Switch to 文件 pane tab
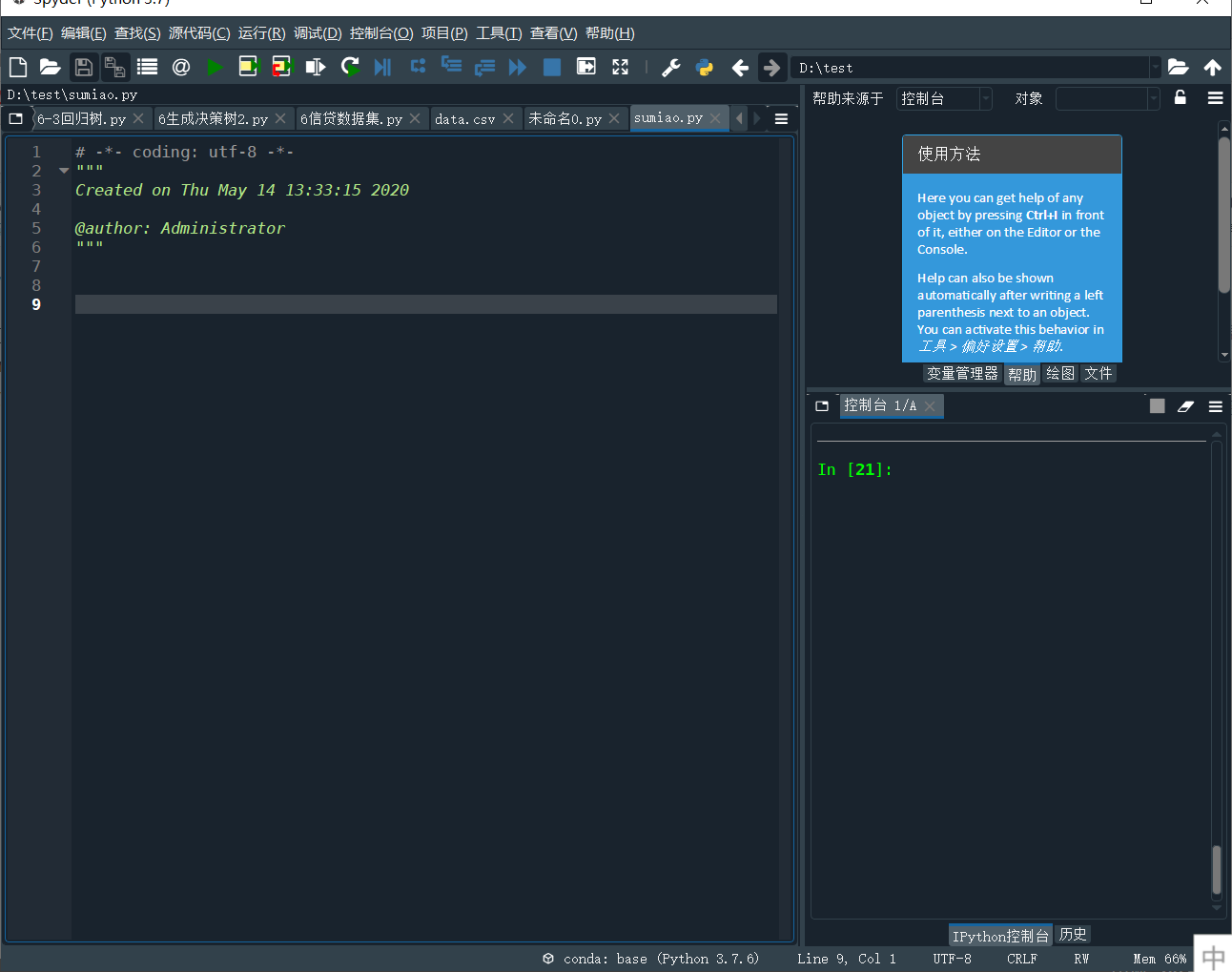Screen dimensions: 1232x972 (1099, 374)
